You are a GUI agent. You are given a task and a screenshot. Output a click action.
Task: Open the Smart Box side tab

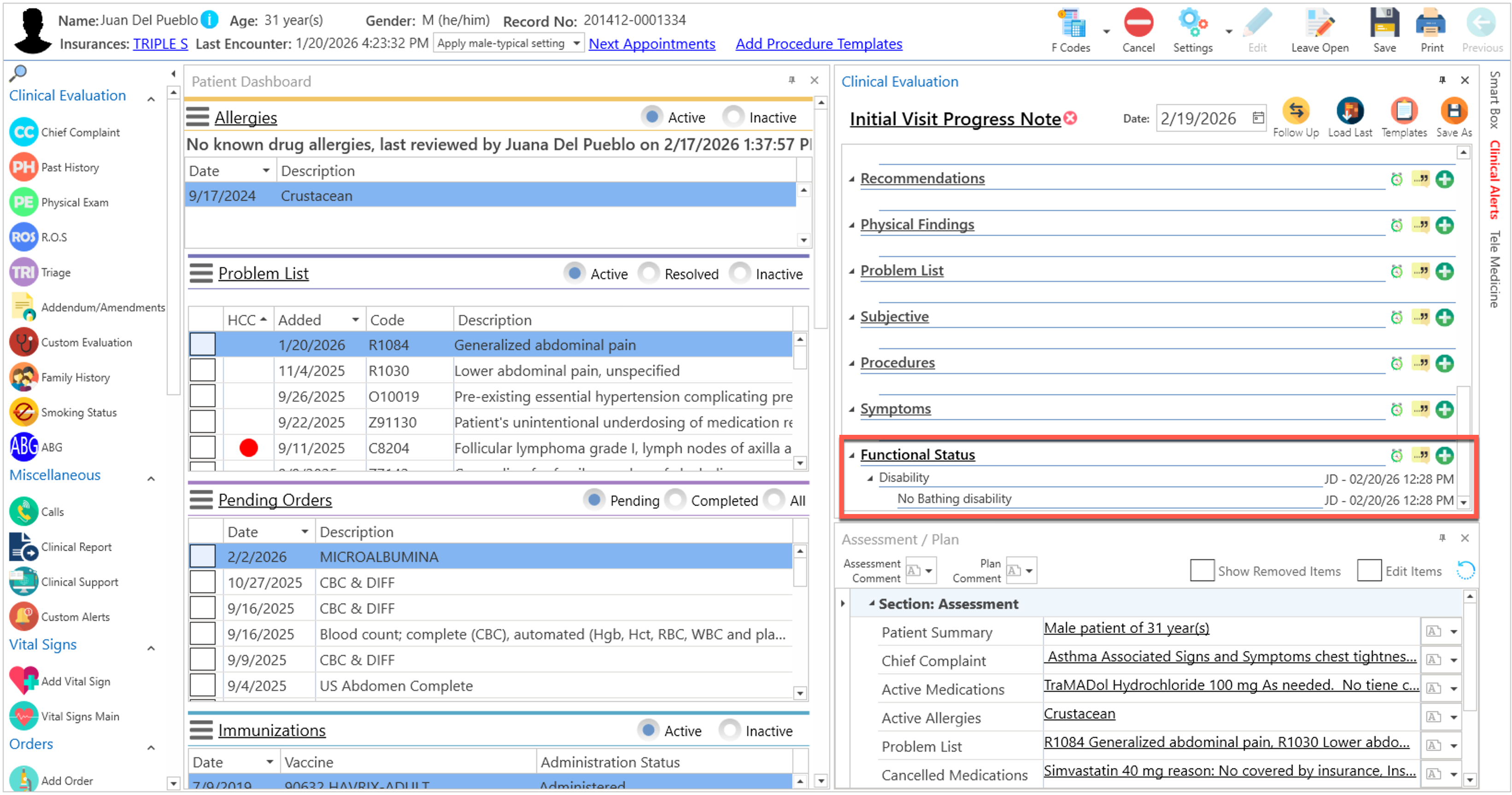1494,100
